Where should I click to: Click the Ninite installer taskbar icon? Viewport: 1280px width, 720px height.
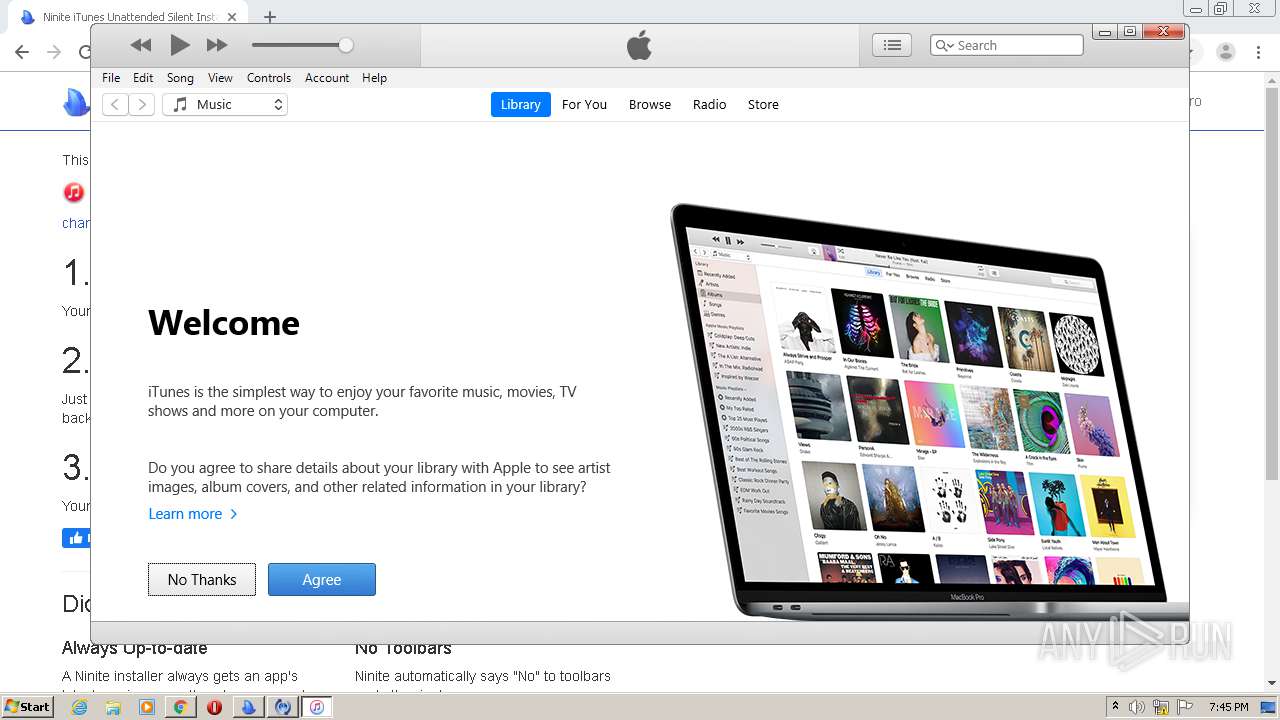[249, 707]
